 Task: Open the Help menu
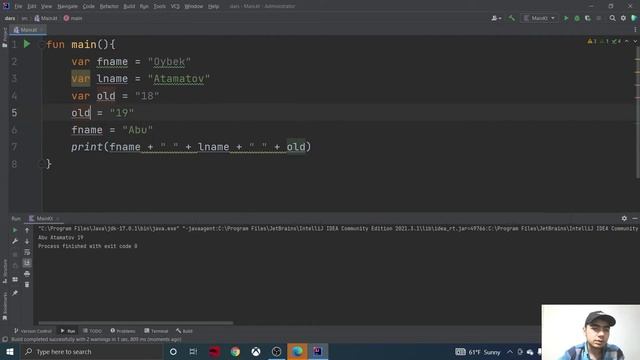tap(213, 7)
